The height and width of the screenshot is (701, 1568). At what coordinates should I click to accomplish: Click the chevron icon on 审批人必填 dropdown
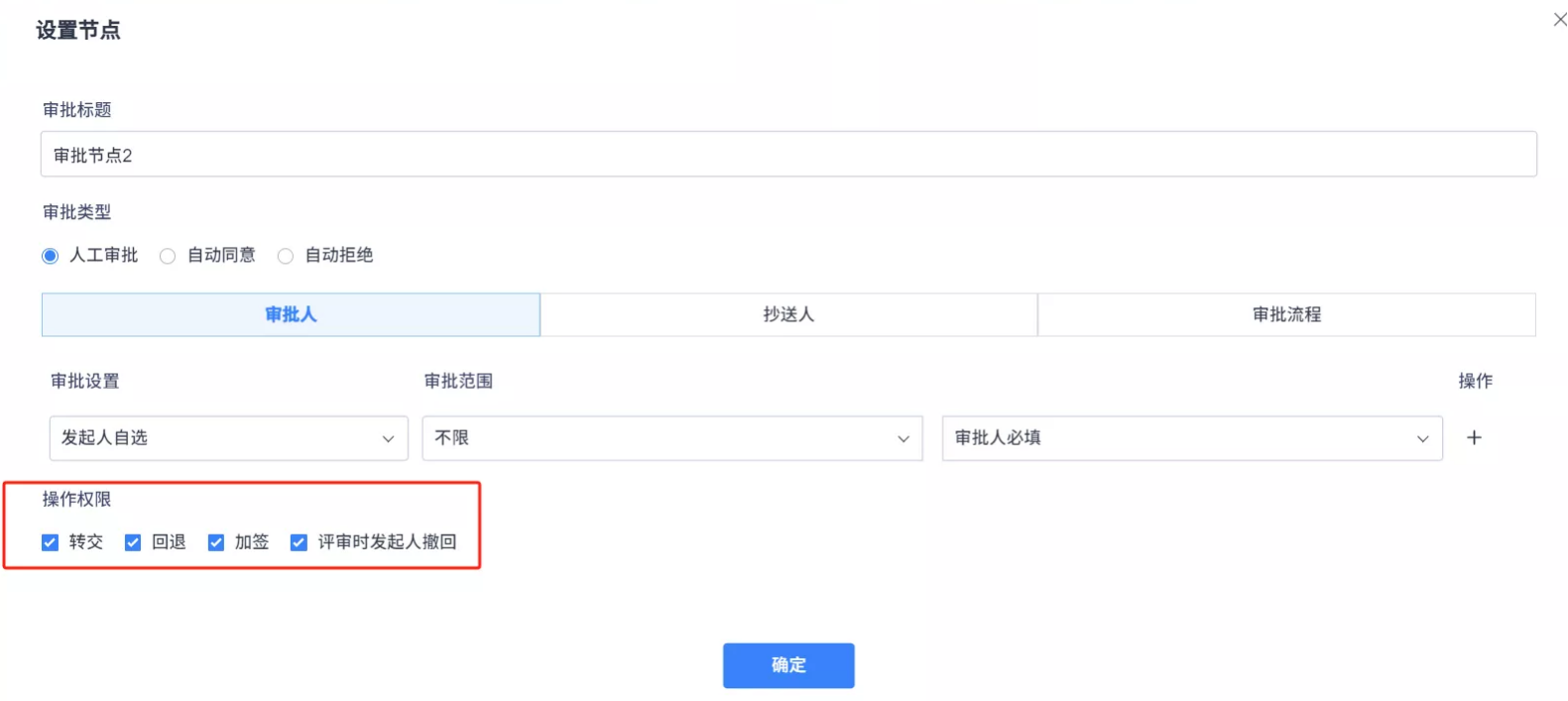[x=1424, y=437]
